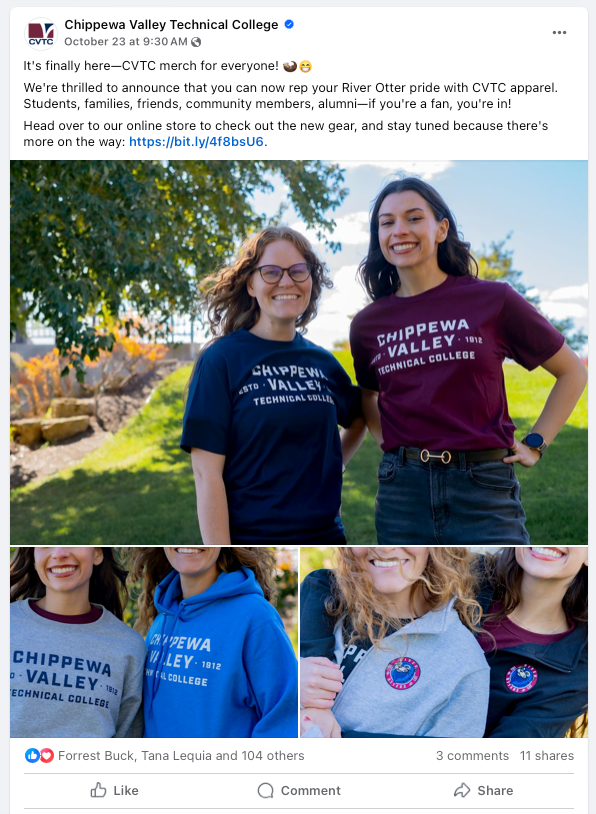Click the Share button label
The width and height of the screenshot is (596, 814).
495,790
